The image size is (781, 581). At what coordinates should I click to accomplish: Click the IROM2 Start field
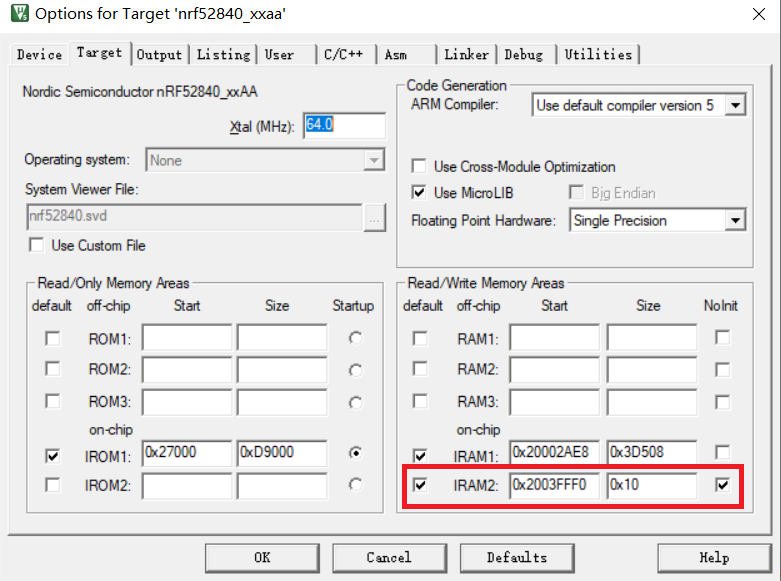187,485
